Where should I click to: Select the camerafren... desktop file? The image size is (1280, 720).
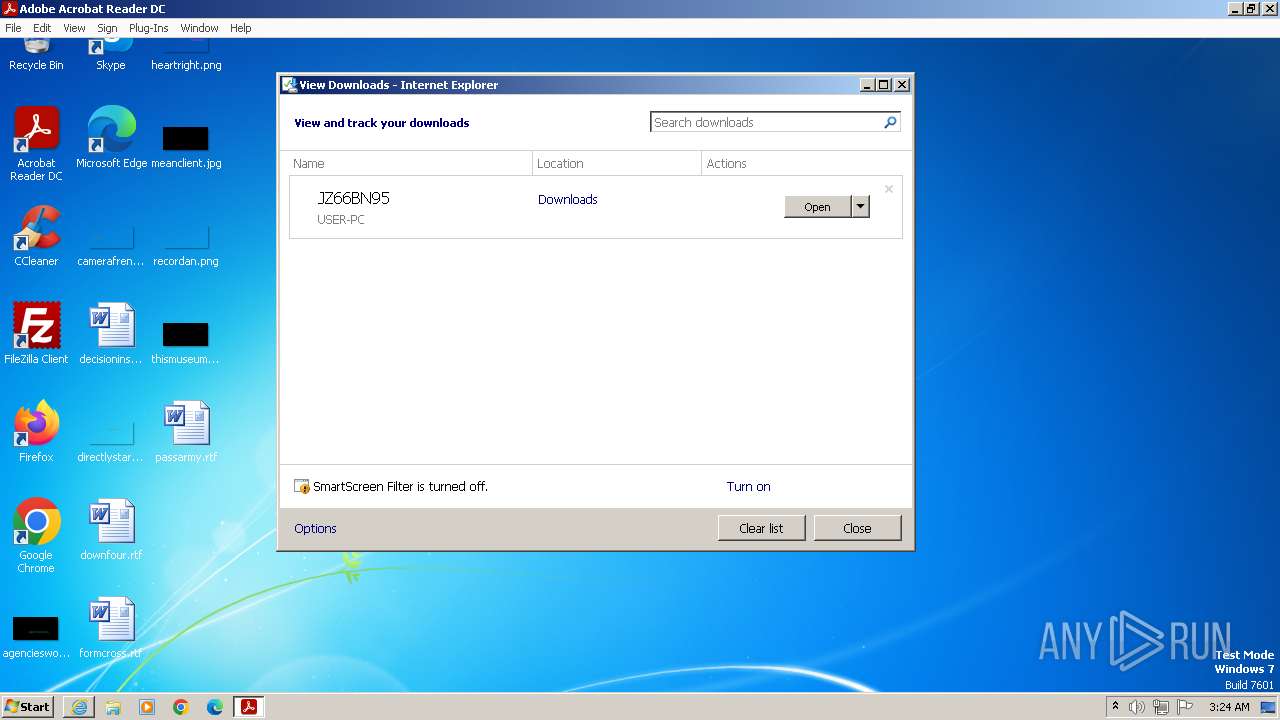111,246
